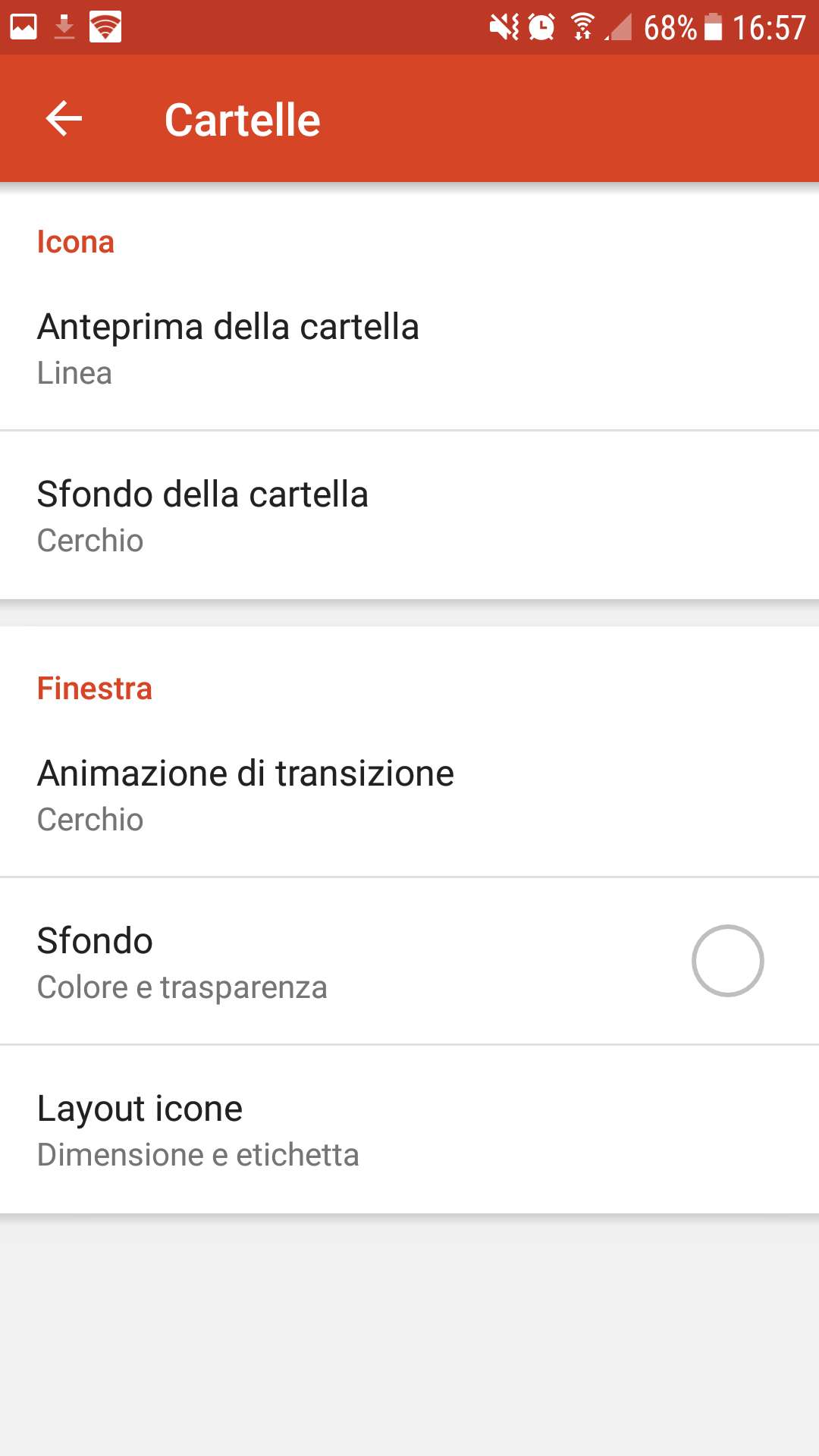Screen dimensions: 819x1456
Task: Tap the back arrow icon
Action: coord(64,119)
